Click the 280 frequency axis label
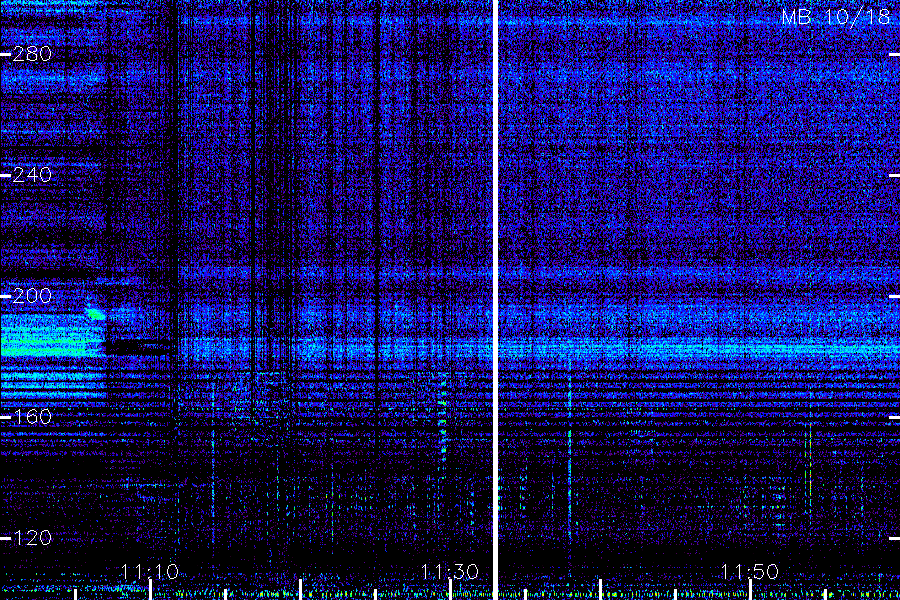 click(32, 54)
